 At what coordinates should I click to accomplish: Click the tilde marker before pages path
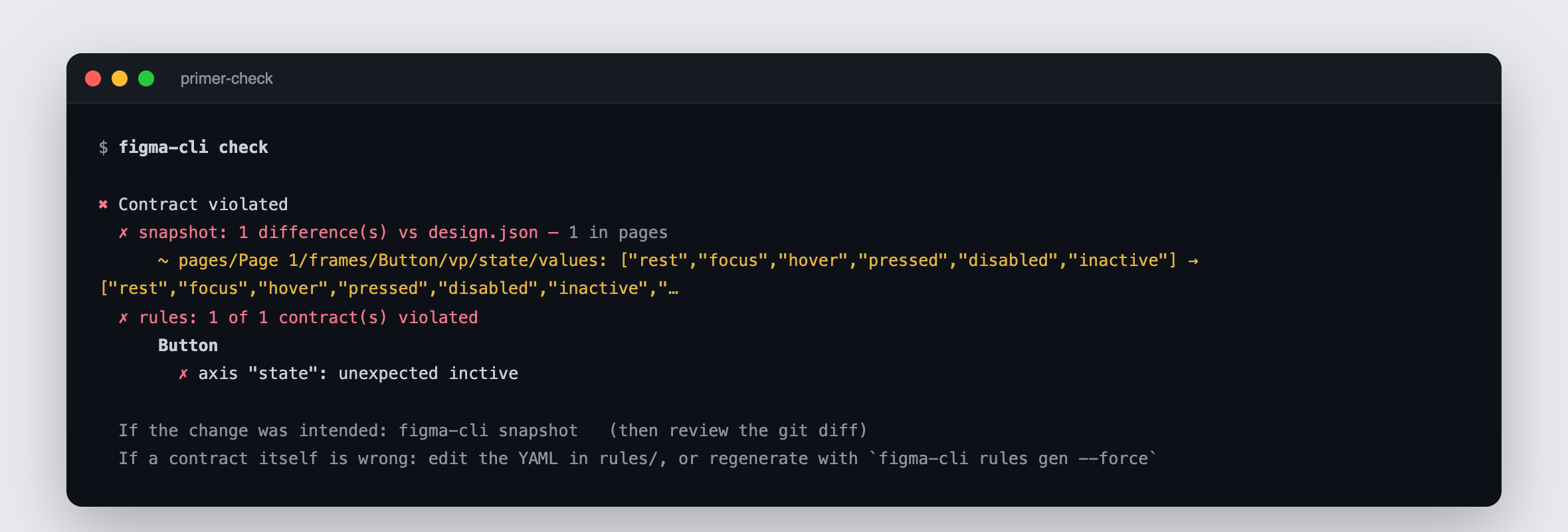tap(163, 261)
